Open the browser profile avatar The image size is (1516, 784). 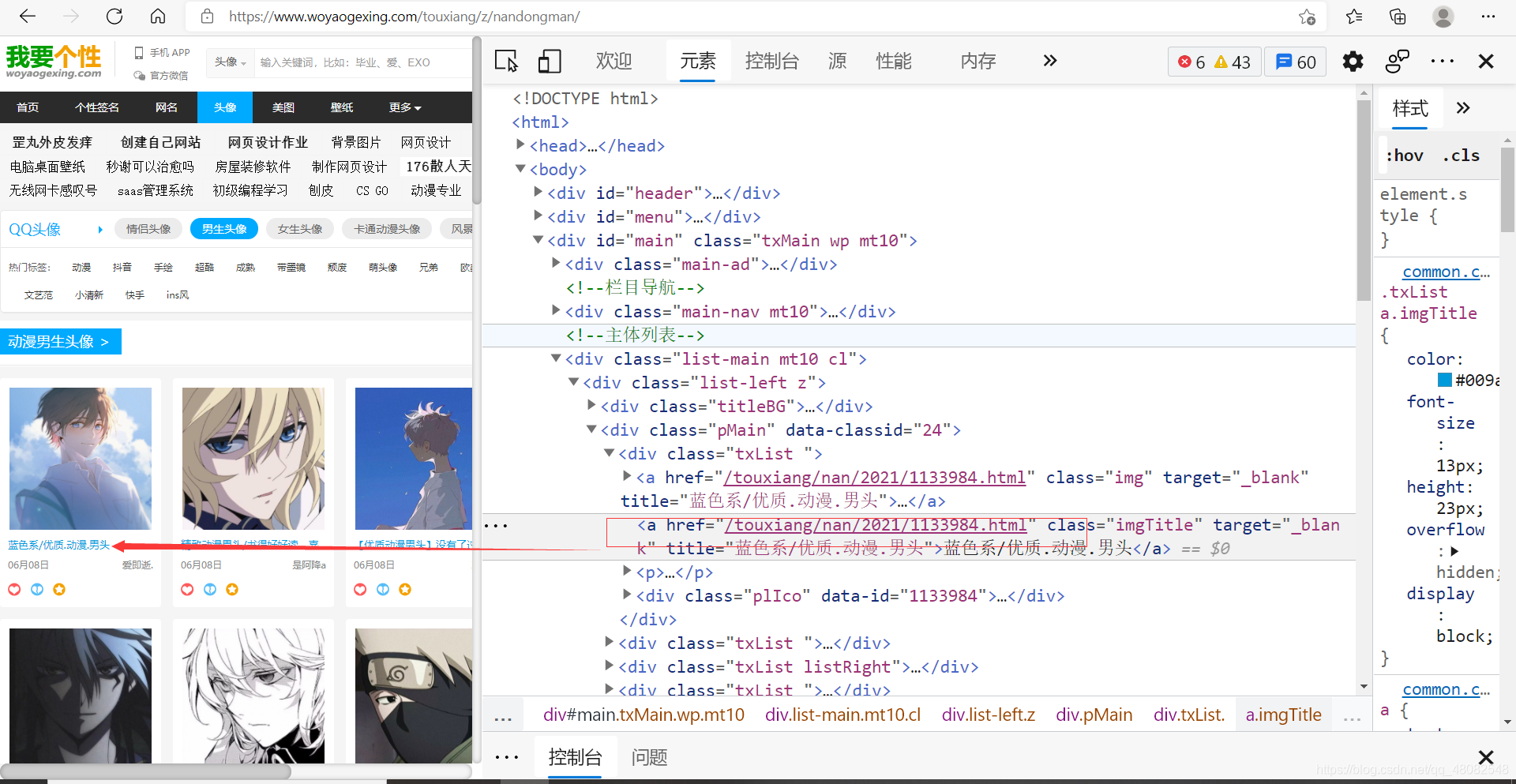pos(1443,16)
